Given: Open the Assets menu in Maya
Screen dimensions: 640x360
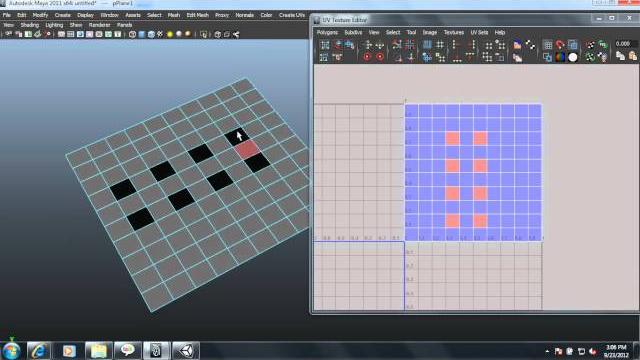Looking at the screenshot, I should [x=133, y=15].
